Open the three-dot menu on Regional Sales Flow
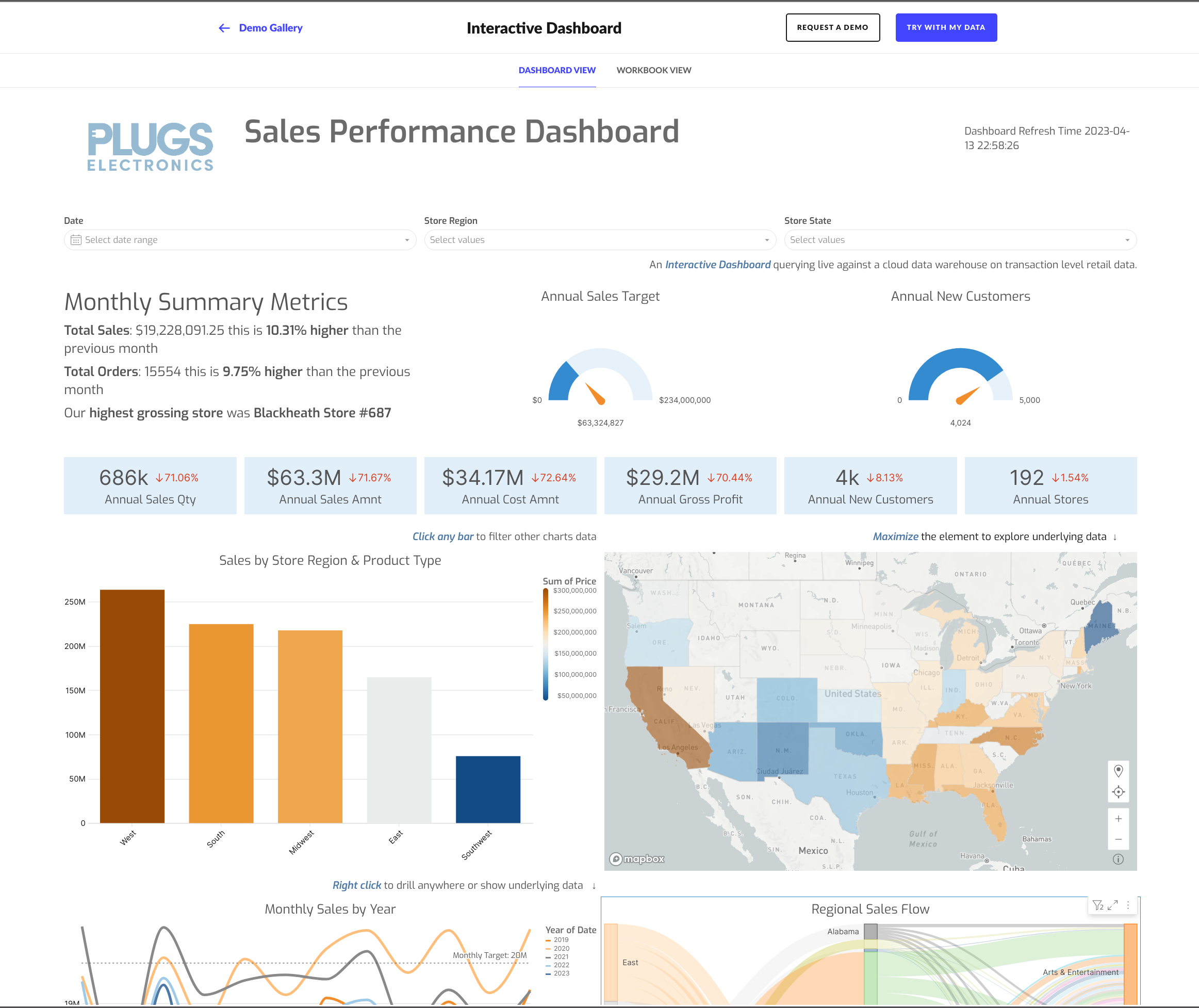The image size is (1199, 1008). coord(1128,905)
